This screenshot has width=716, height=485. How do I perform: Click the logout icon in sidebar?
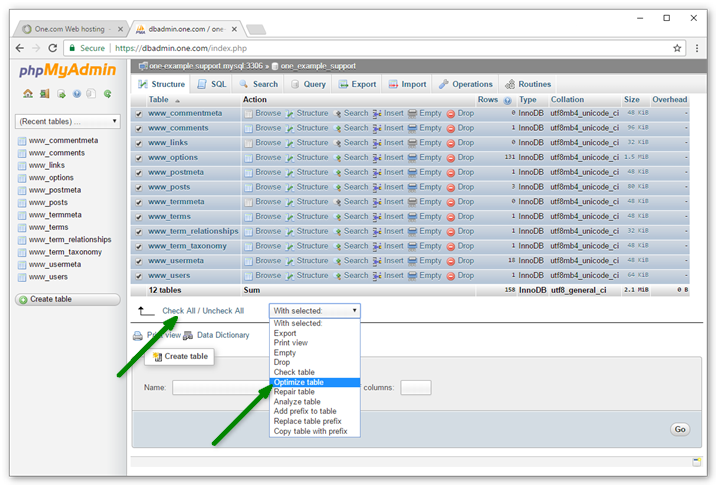[x=44, y=94]
